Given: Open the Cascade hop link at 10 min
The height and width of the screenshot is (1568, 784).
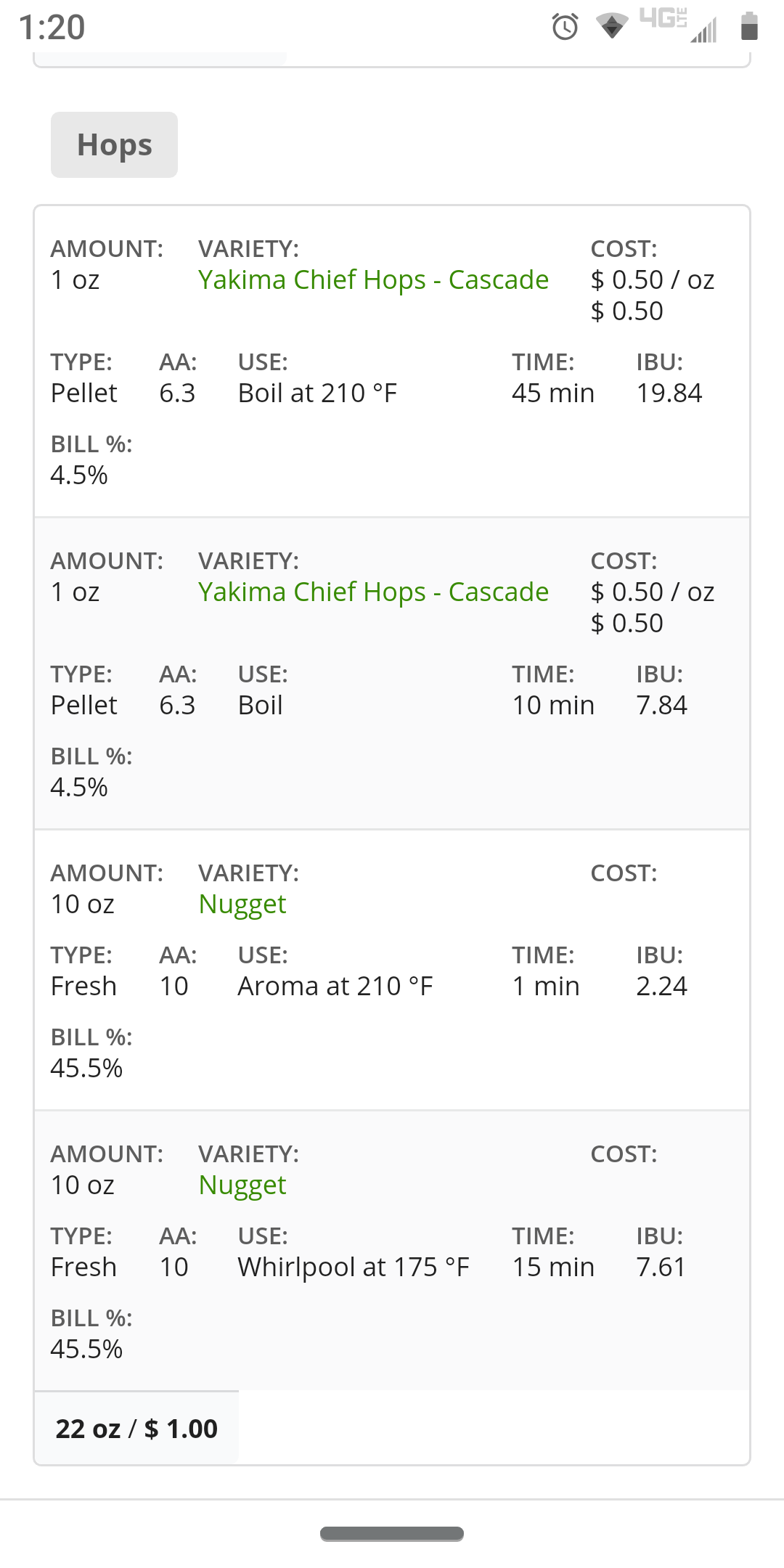Looking at the screenshot, I should coord(373,592).
